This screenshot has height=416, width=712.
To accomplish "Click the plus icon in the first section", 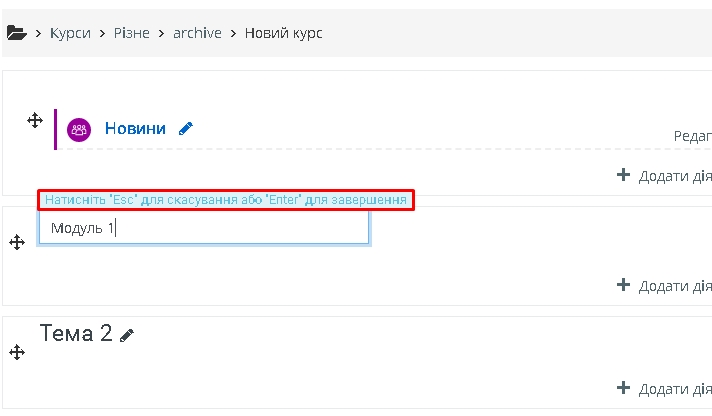I will (623, 175).
